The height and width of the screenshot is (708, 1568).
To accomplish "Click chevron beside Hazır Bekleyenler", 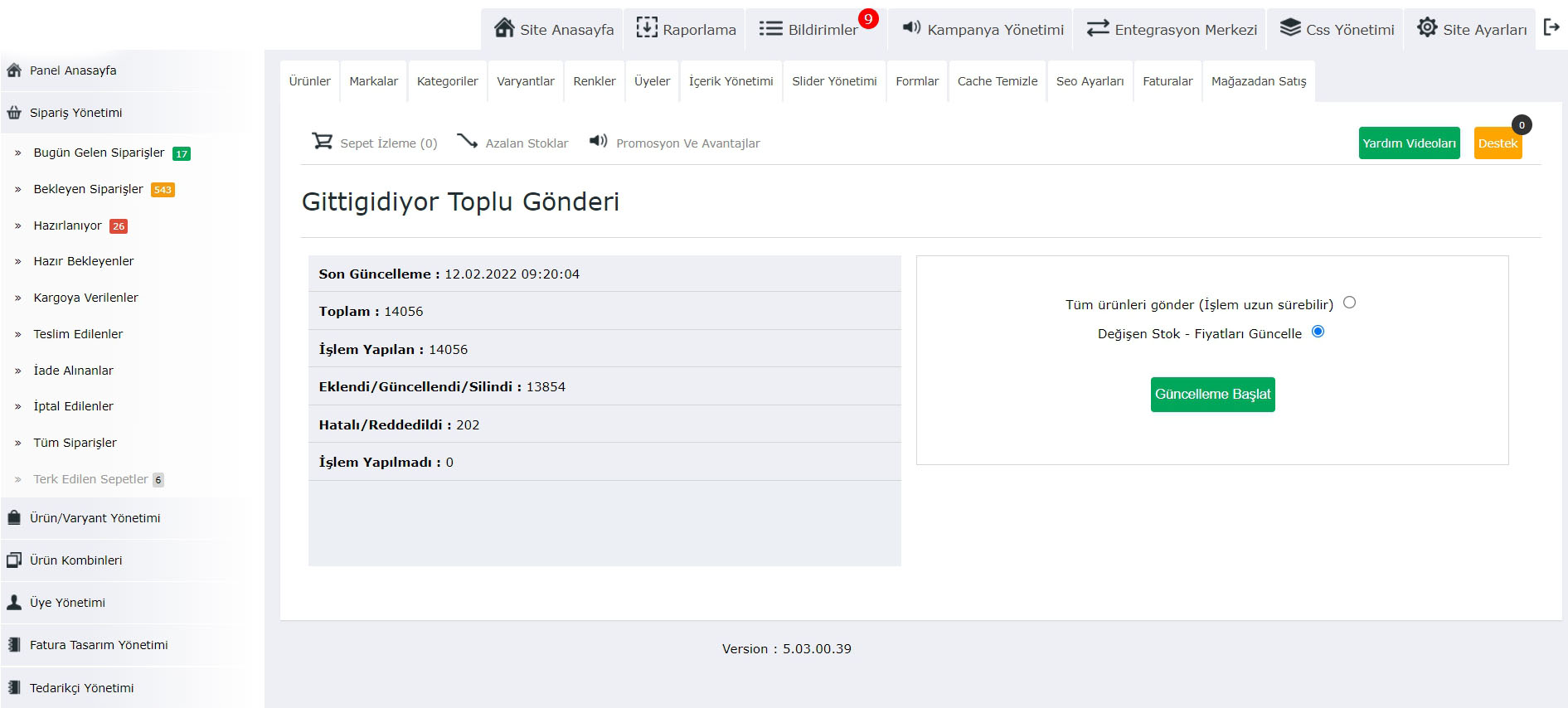I will click(x=18, y=262).
